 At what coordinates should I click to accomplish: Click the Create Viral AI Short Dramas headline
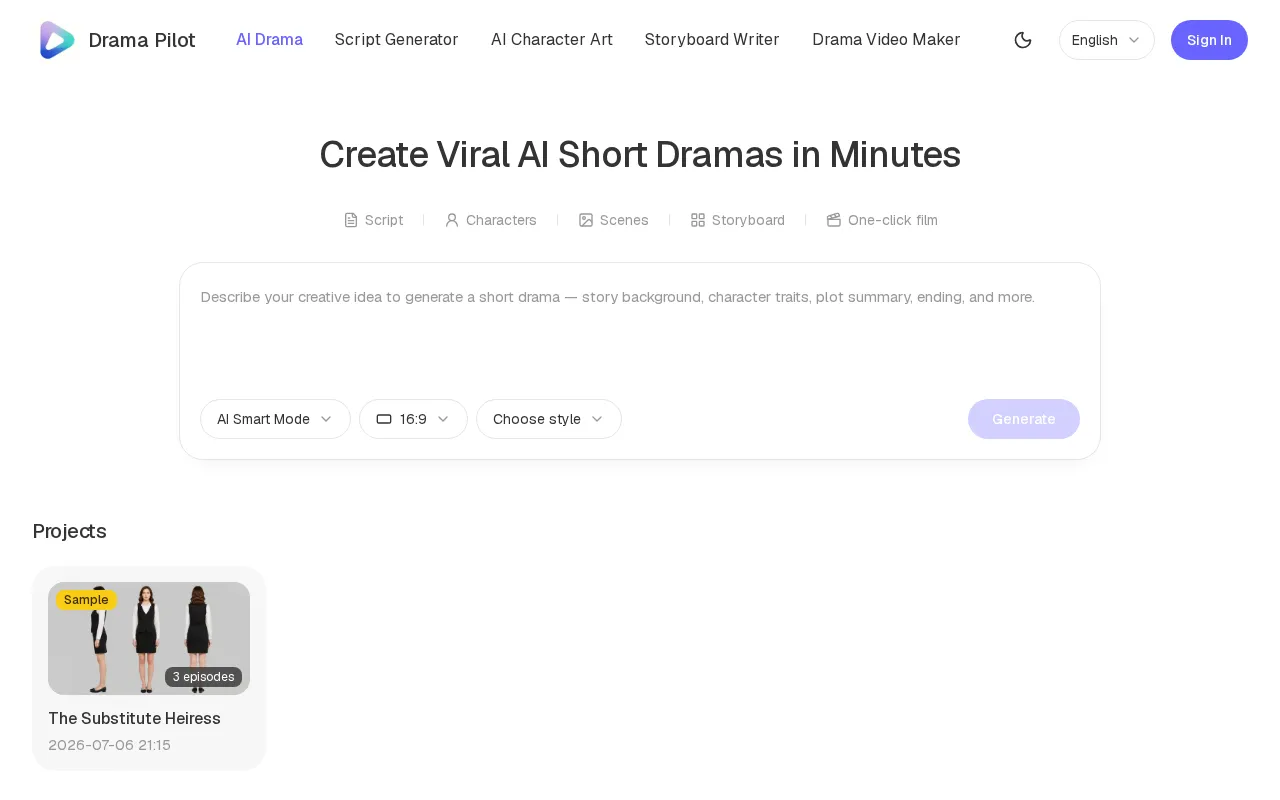click(x=640, y=154)
